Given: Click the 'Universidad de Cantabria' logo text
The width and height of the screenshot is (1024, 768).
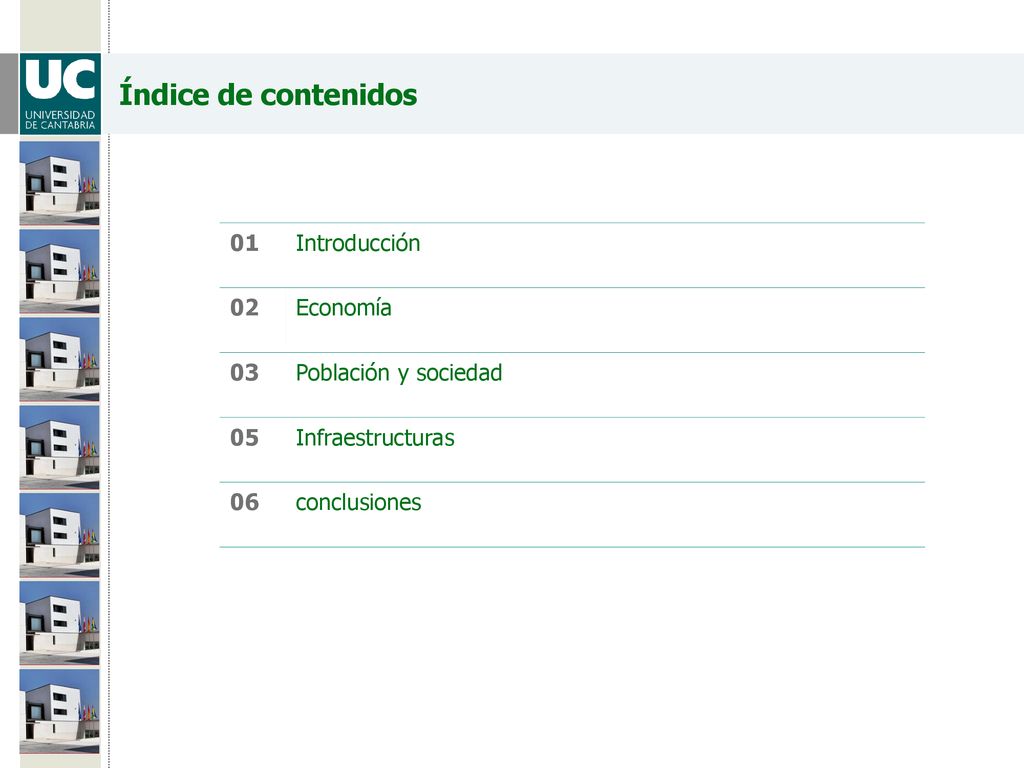Looking at the screenshot, I should 60,120.
